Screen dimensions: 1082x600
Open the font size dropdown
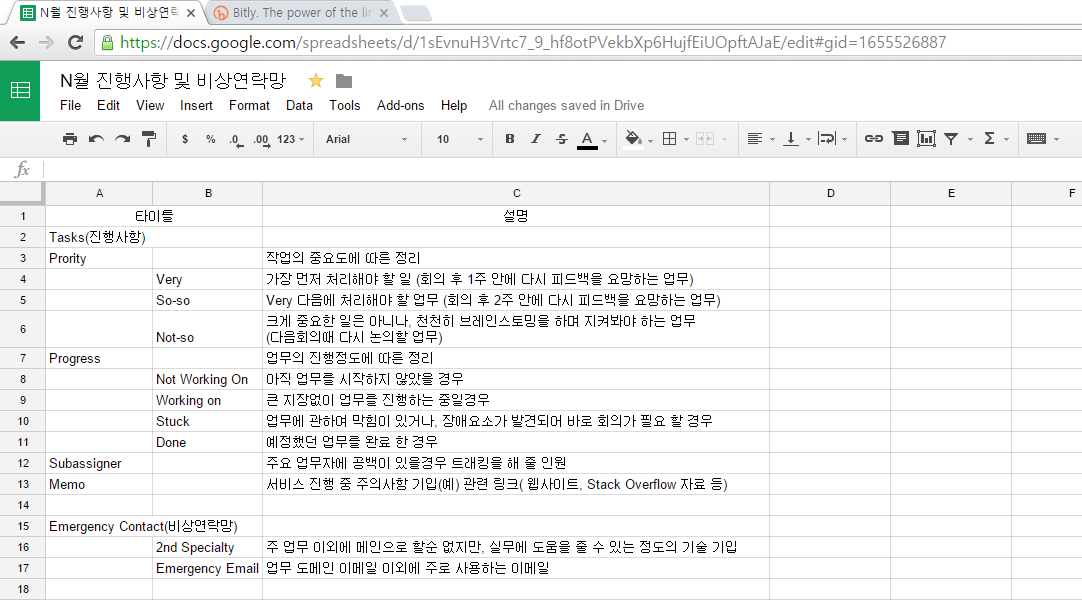point(459,139)
